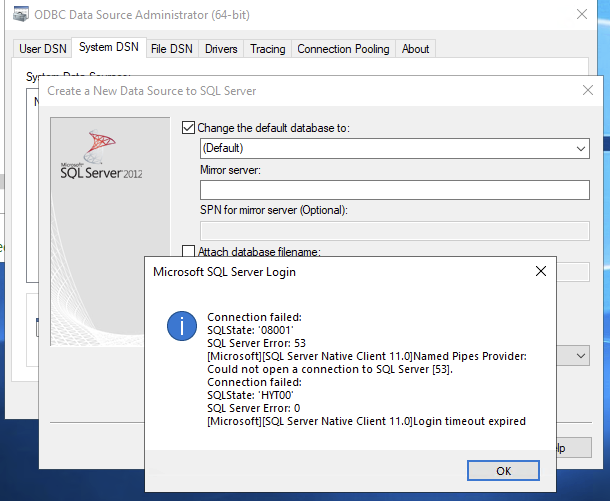This screenshot has width=610, height=501.
Task: Click OK in the SQL Server Login dialog
Action: pyautogui.click(x=503, y=471)
